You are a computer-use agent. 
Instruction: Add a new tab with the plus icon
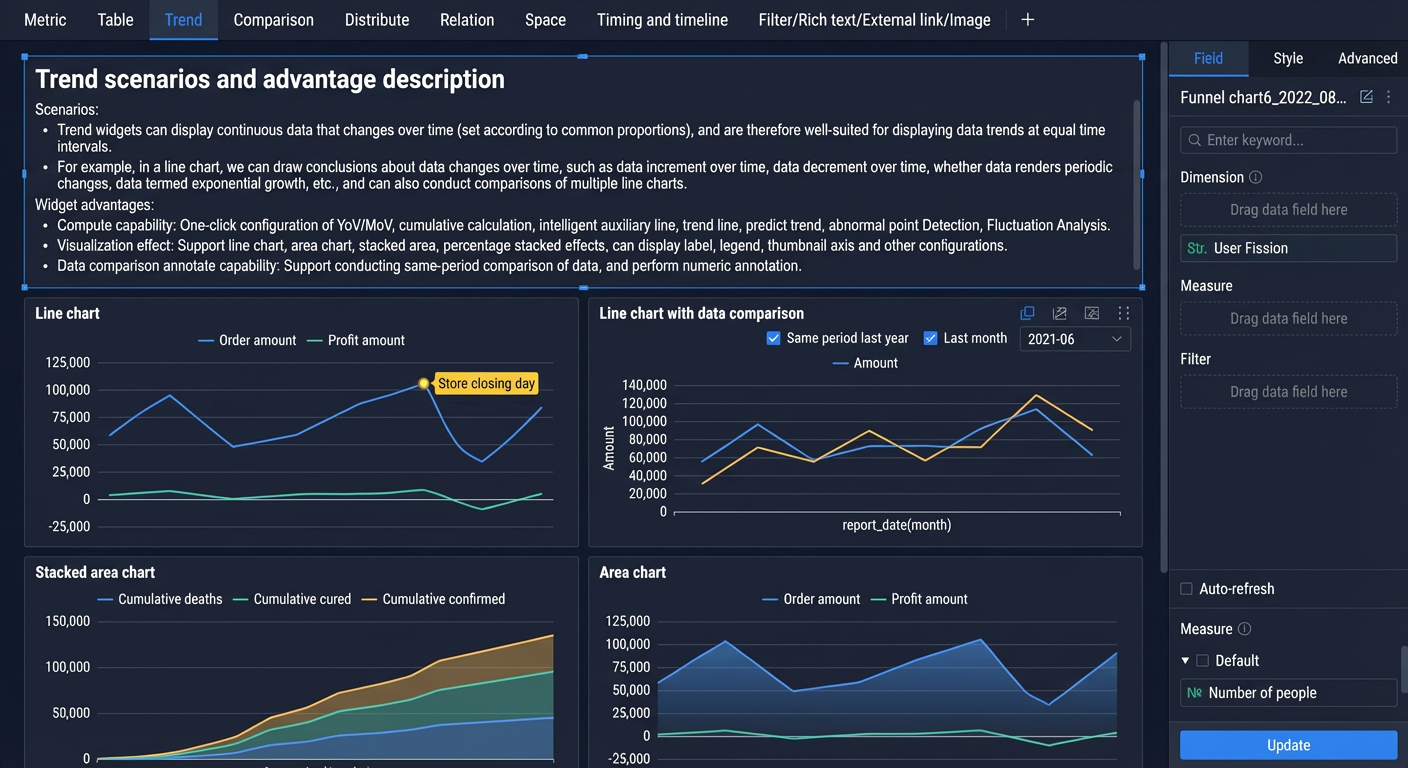pyautogui.click(x=1027, y=20)
